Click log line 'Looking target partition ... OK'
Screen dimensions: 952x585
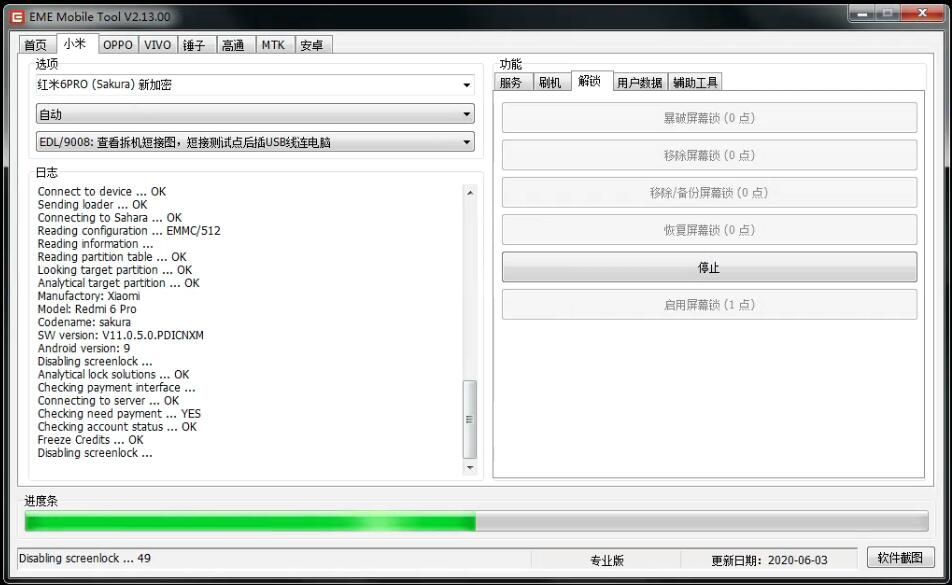pos(115,270)
